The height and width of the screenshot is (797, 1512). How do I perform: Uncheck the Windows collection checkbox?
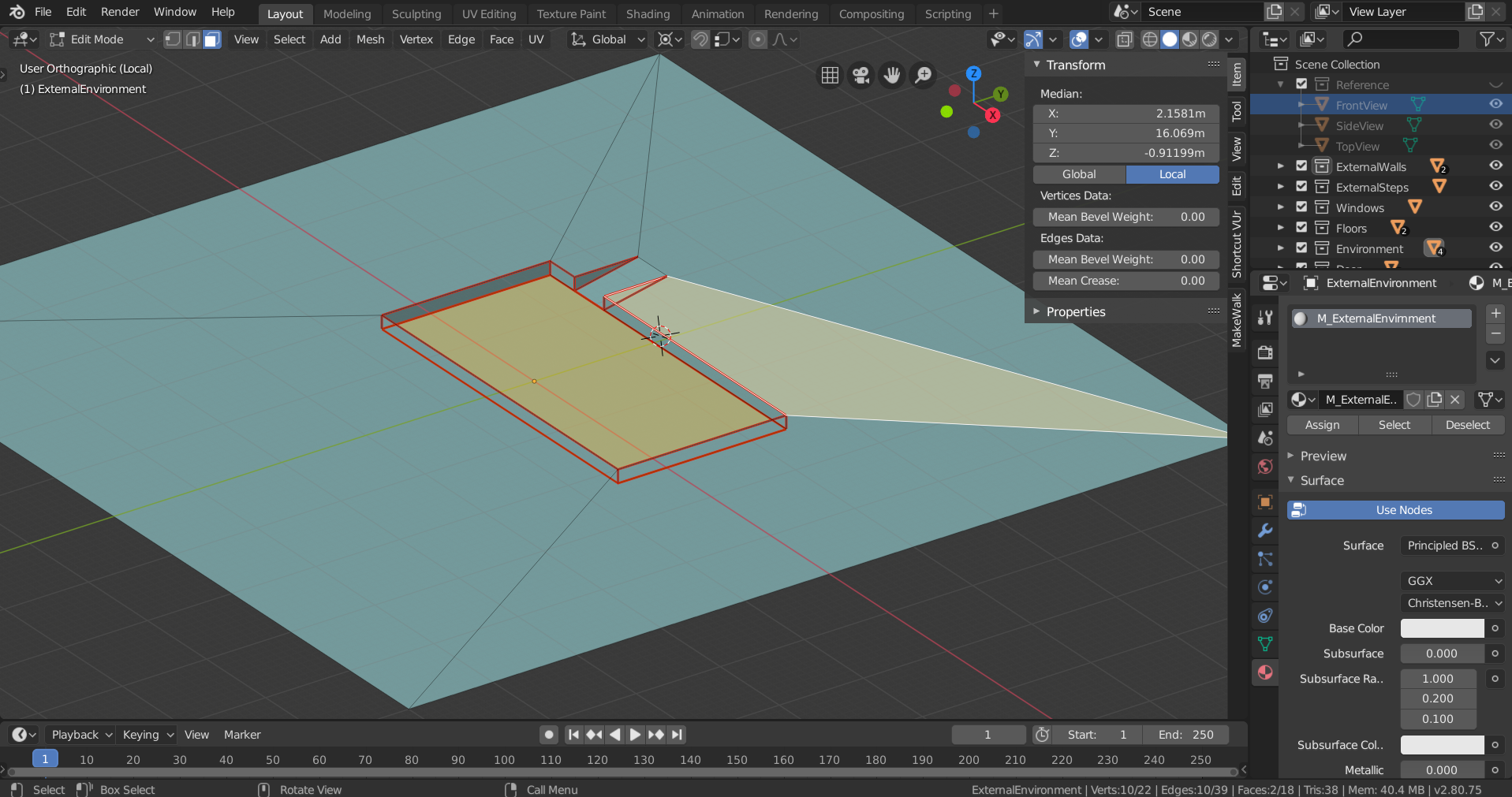1301,207
